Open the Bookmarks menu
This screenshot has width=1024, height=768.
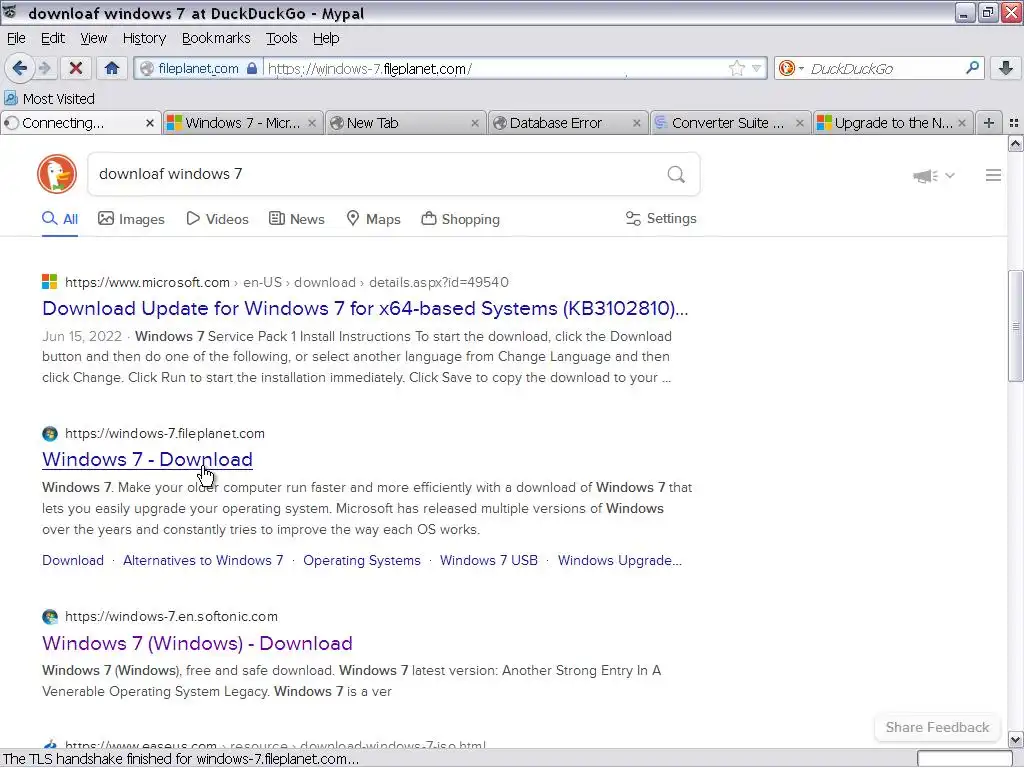coord(216,38)
